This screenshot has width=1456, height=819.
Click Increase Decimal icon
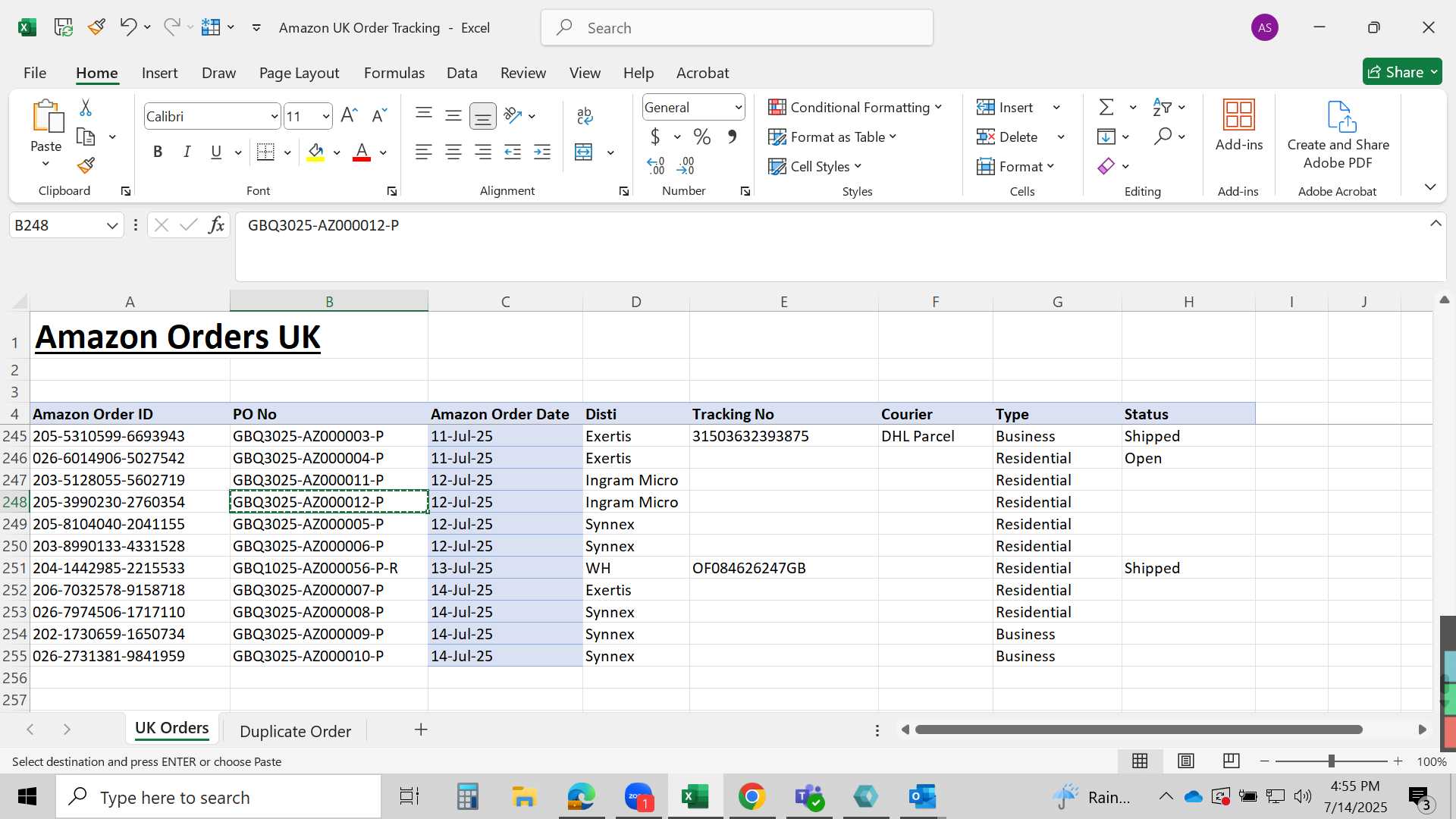[x=656, y=165]
